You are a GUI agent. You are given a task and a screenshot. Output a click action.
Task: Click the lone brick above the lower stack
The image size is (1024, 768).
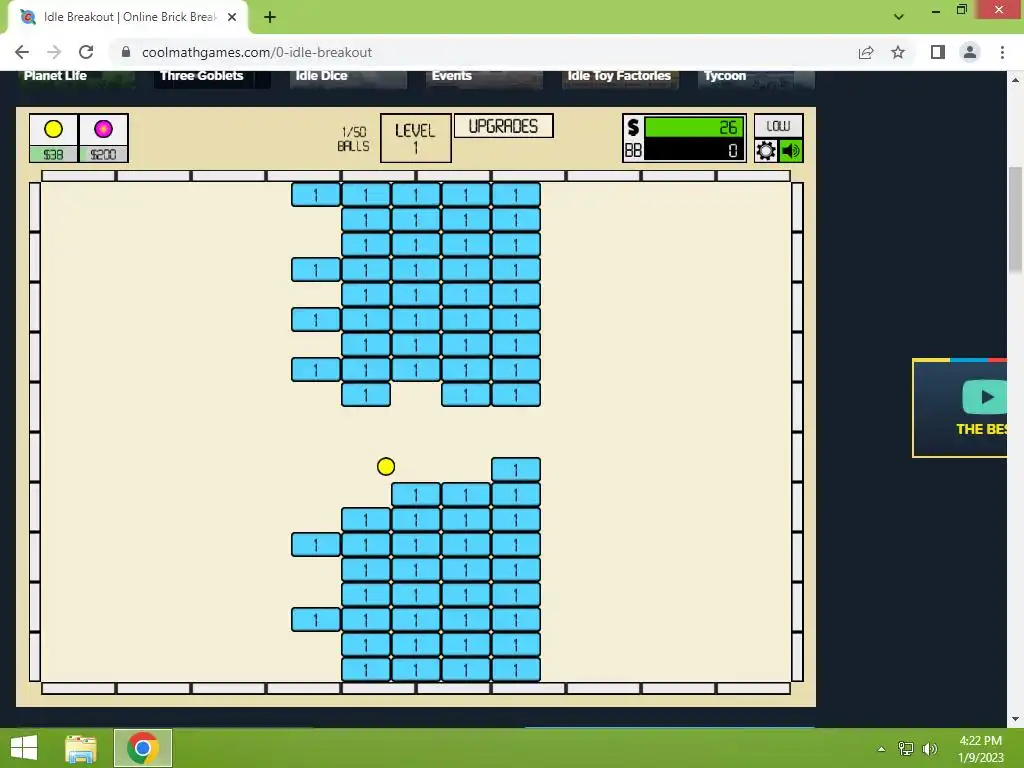point(516,470)
